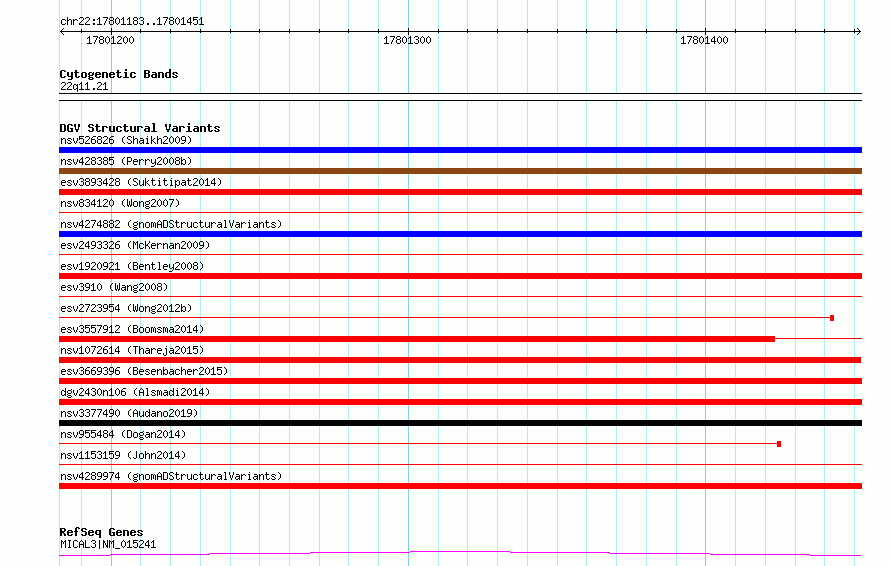Open esv3910 (Wang2008) variant label
890x566 pixels.
[x=114, y=287]
